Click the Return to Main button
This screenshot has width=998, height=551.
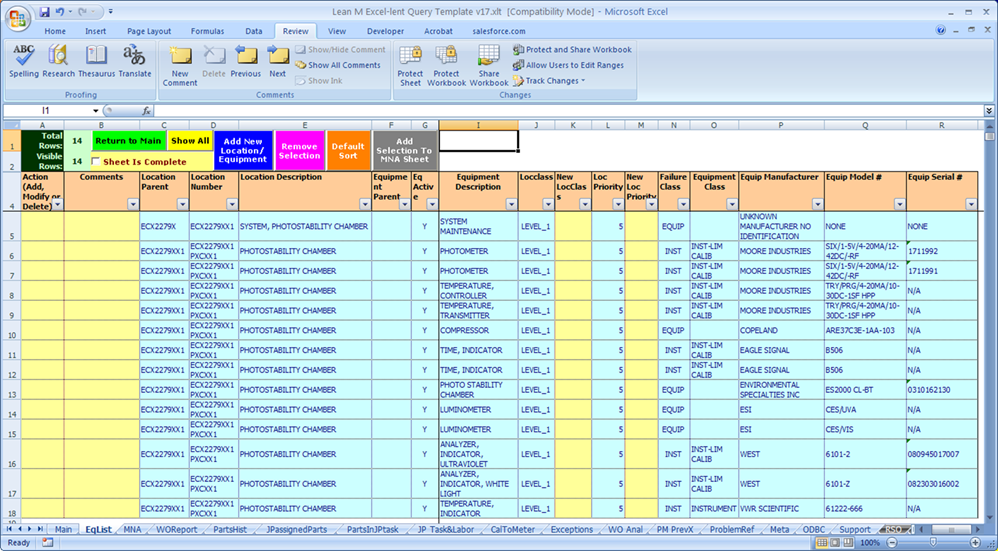pyautogui.click(x=129, y=141)
